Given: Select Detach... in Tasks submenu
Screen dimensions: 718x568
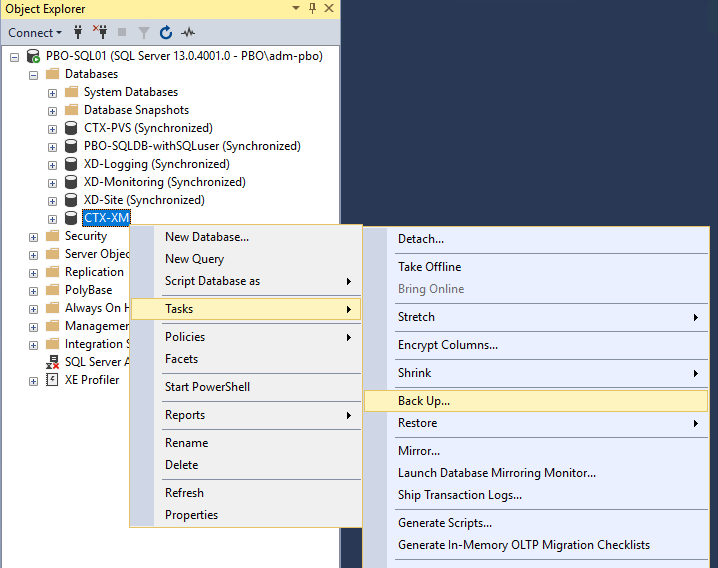Looking at the screenshot, I should pyautogui.click(x=536, y=239).
